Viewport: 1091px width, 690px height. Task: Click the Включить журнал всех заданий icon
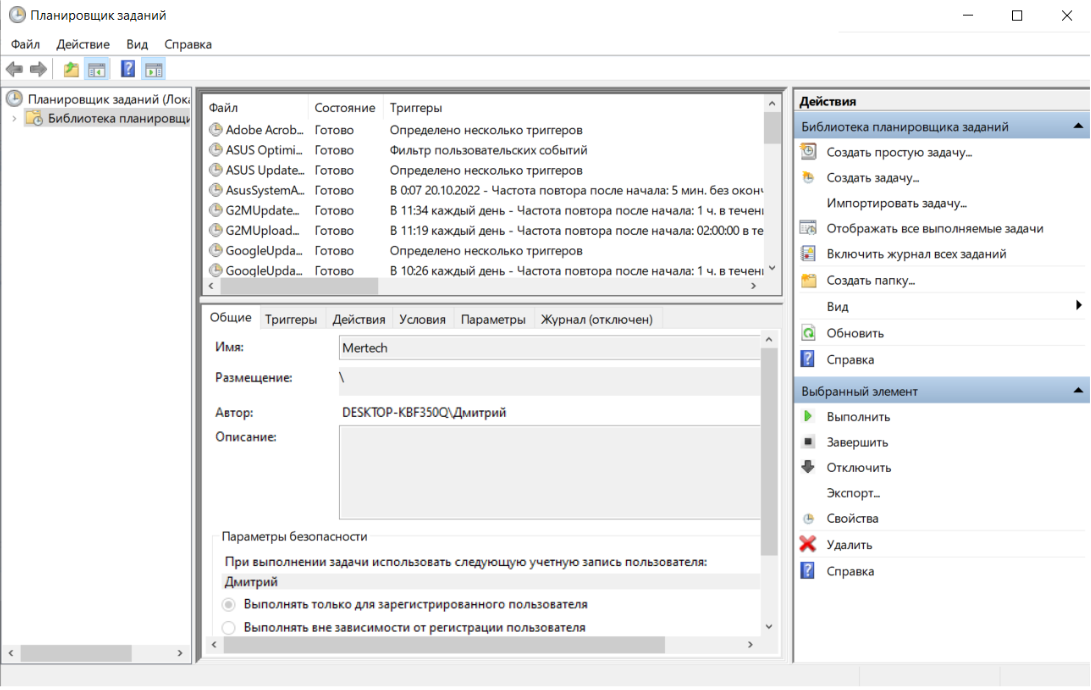click(808, 254)
